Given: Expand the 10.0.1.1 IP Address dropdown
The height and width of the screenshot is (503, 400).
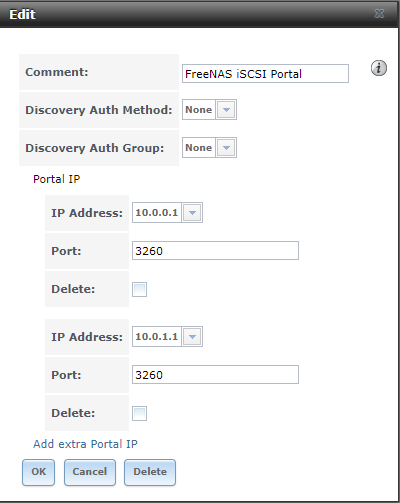Looking at the screenshot, I should click(x=192, y=337).
